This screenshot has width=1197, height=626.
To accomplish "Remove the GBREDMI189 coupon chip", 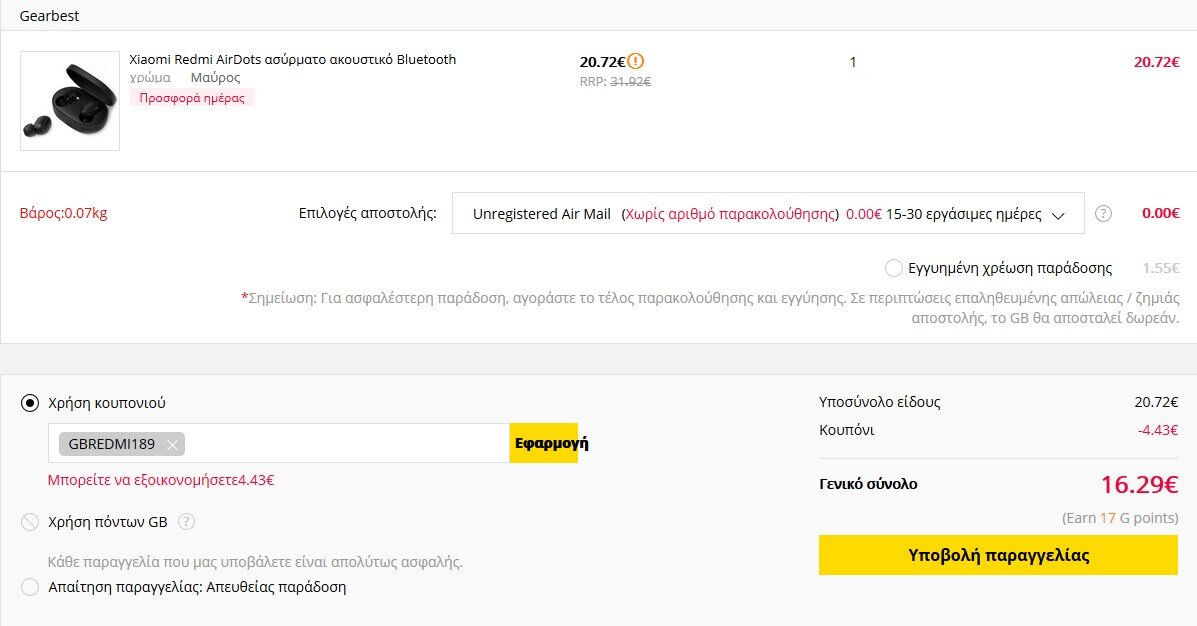I will click(173, 445).
